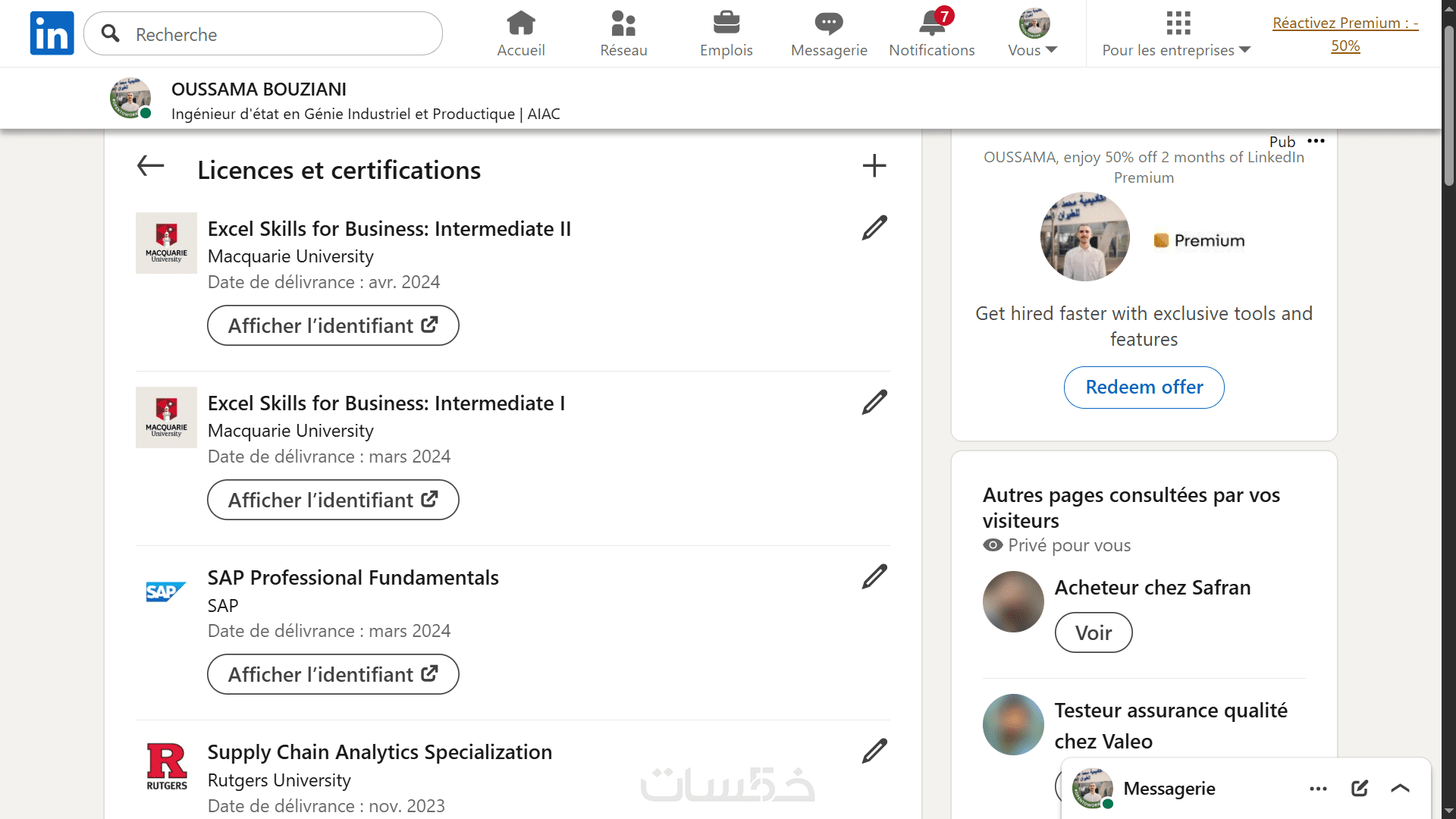Image resolution: width=1456 pixels, height=819 pixels.
Task: Expand Messagerie panel with chevron
Action: 1400,788
